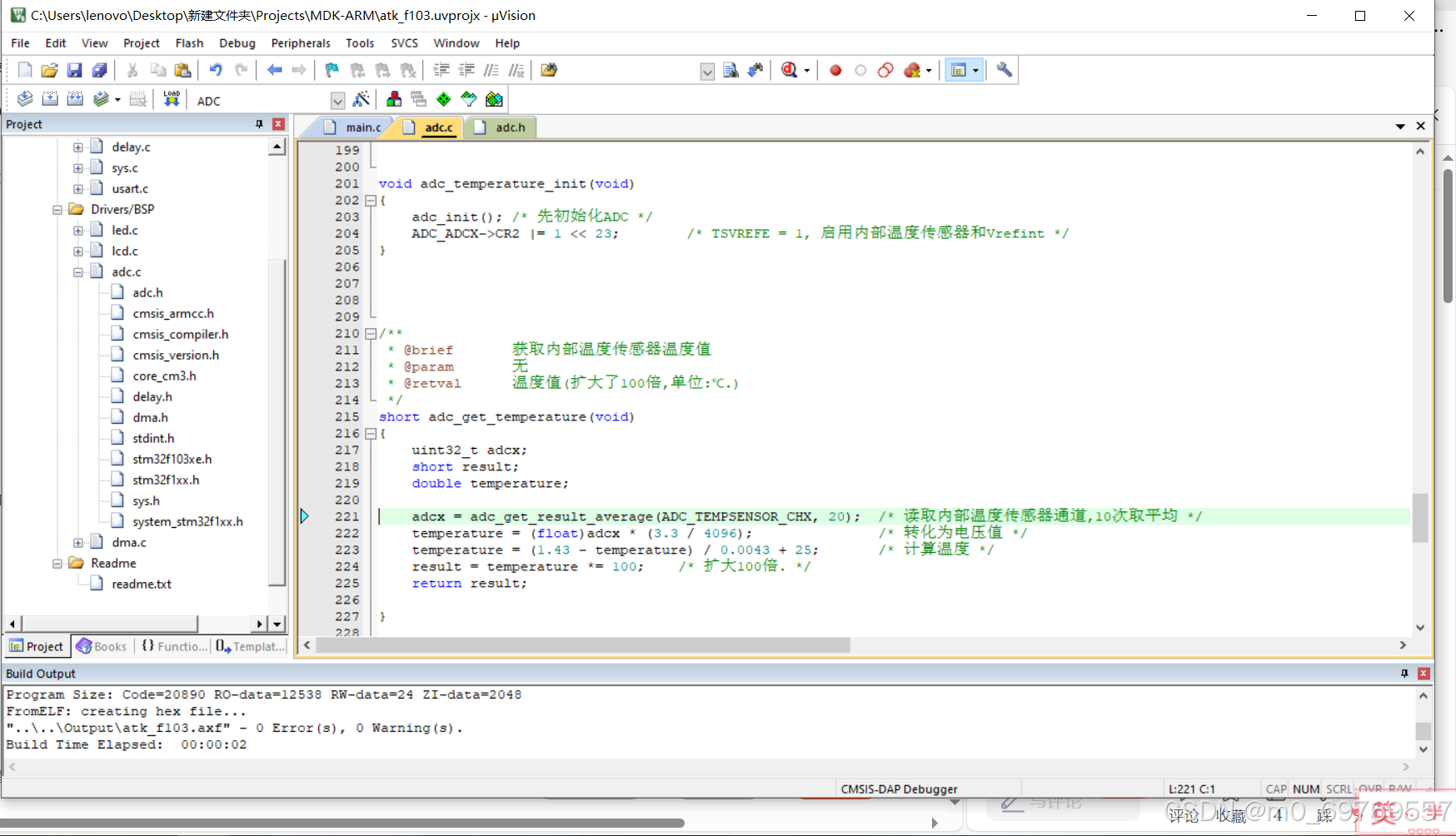This screenshot has height=836, width=1456.
Task: Collapse the Drivers/BSP folder
Action: 57,210
